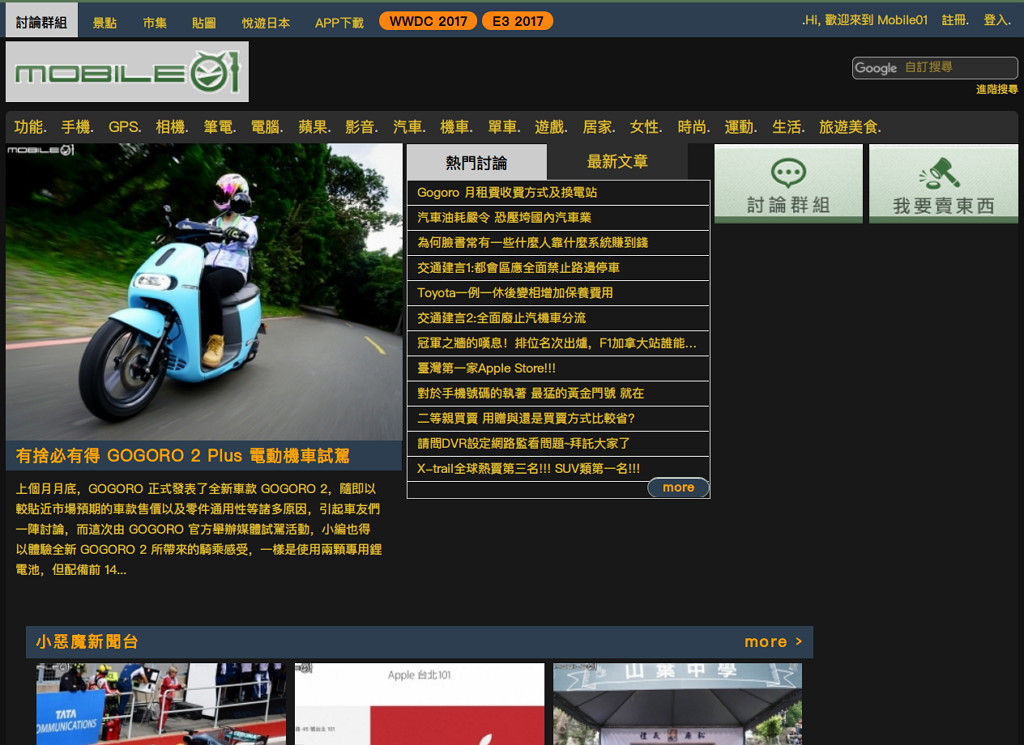Open the GPS category
Viewport: 1024px width, 745px height.
pos(125,127)
